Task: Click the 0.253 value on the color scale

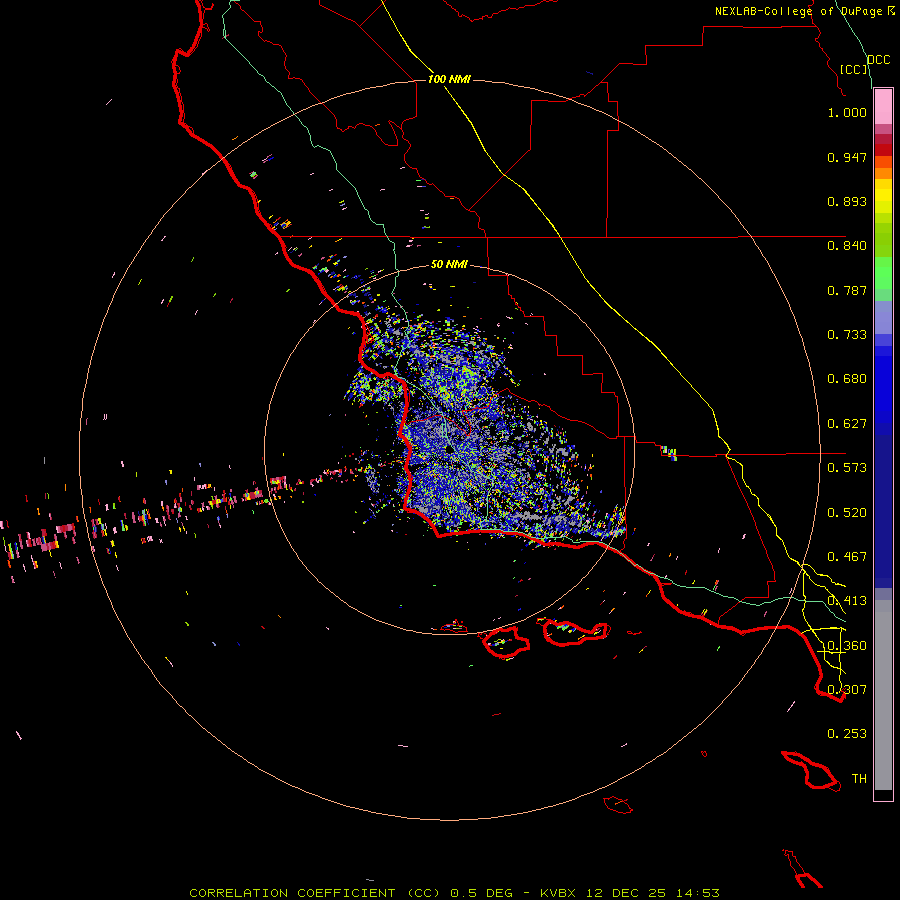Action: (x=847, y=734)
